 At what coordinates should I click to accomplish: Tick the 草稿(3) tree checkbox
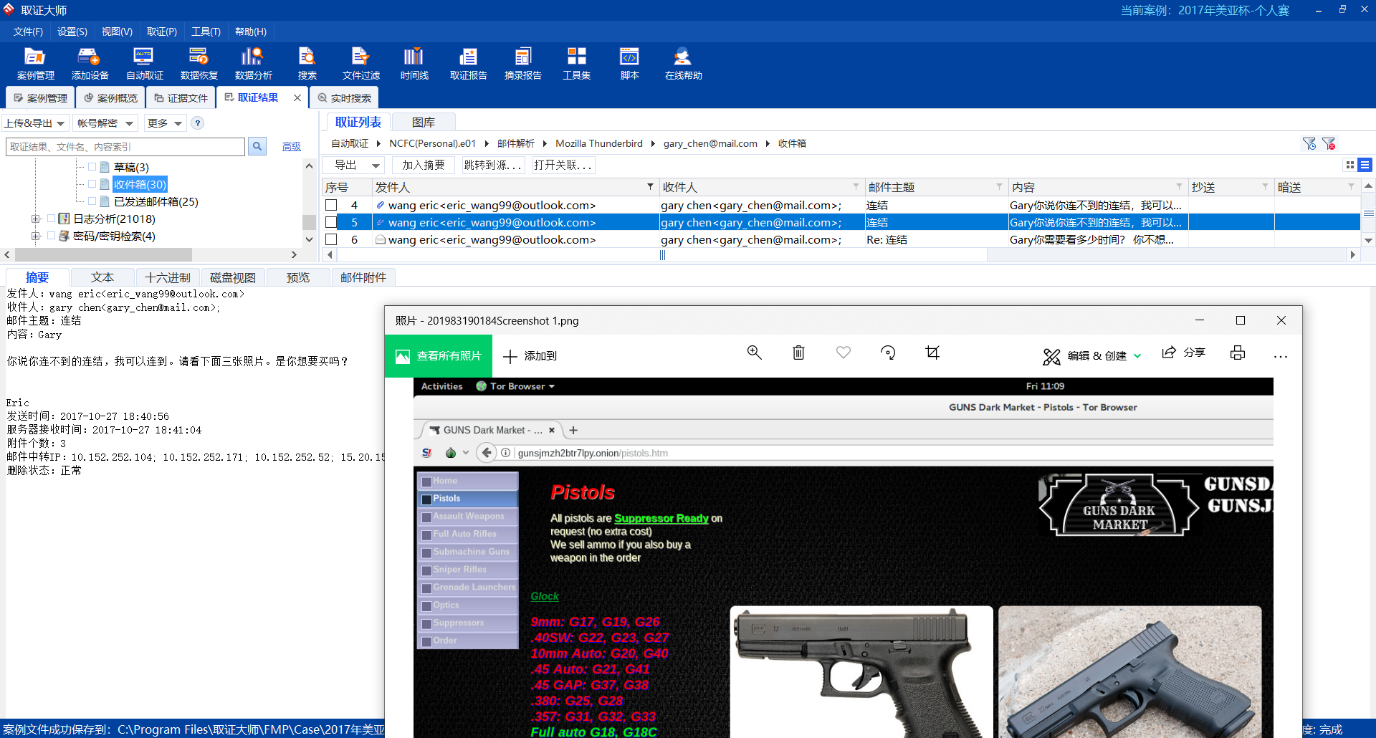(92, 167)
